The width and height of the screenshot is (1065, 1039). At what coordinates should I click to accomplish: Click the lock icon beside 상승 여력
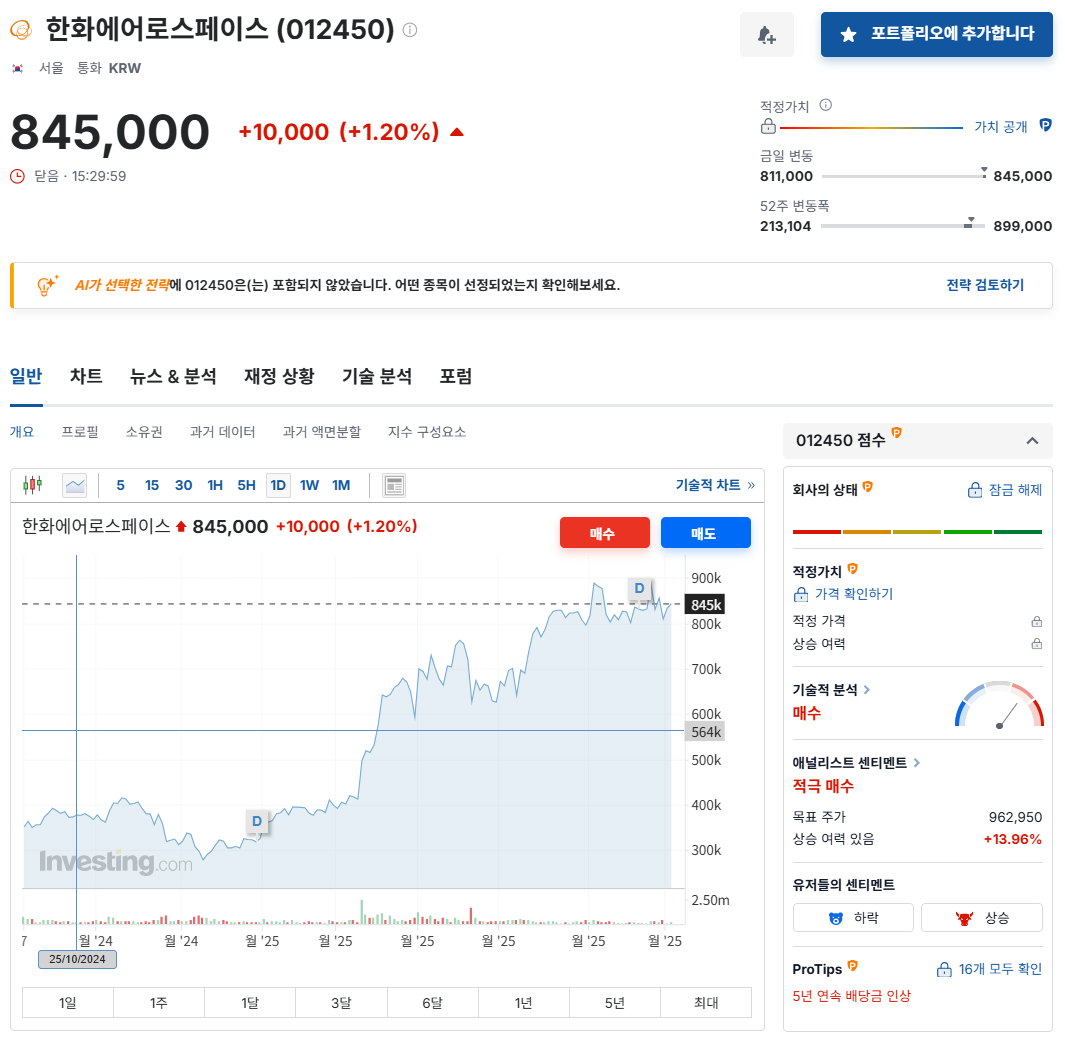click(x=1036, y=643)
